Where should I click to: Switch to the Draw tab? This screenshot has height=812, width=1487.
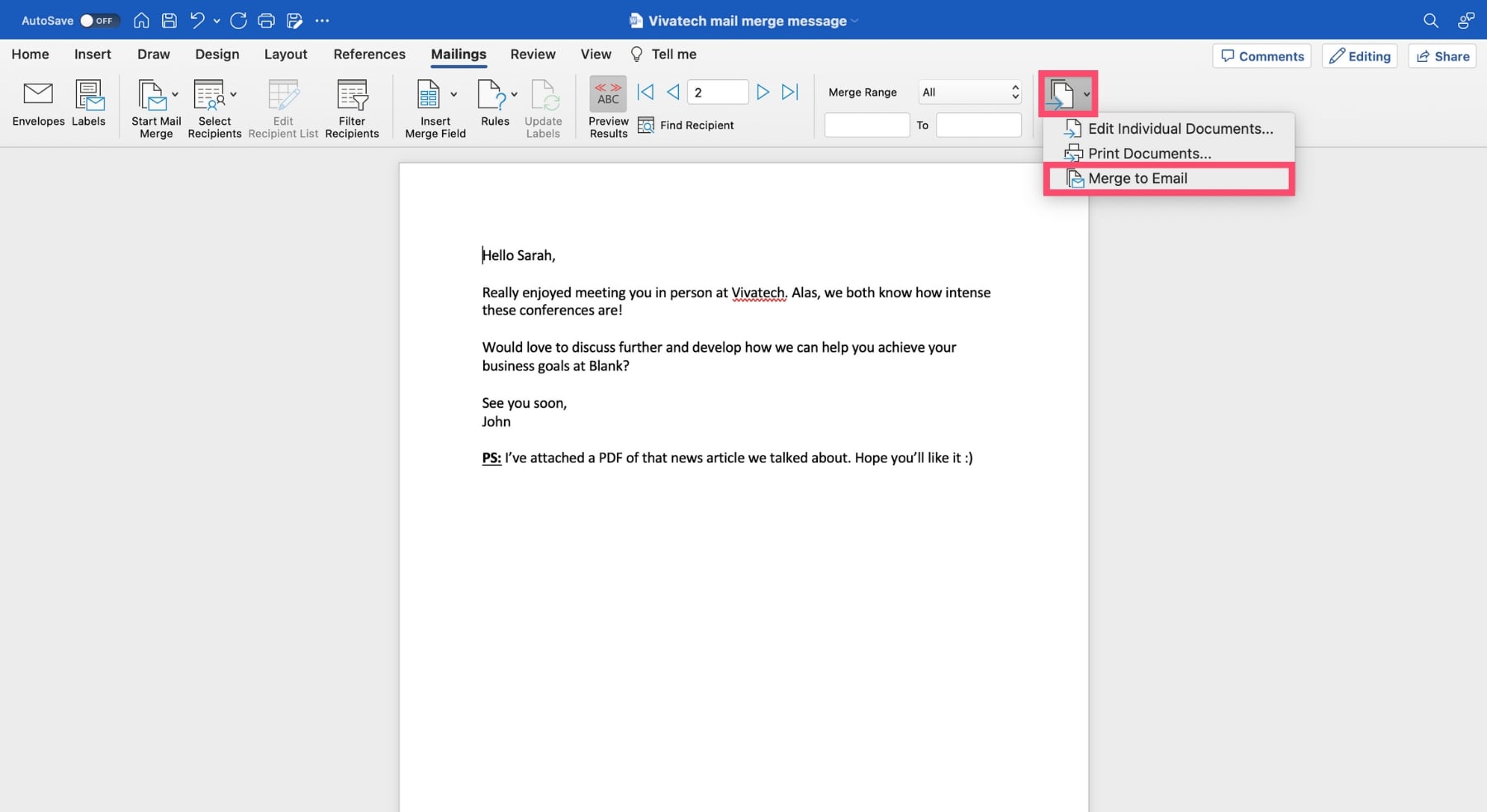coord(154,55)
